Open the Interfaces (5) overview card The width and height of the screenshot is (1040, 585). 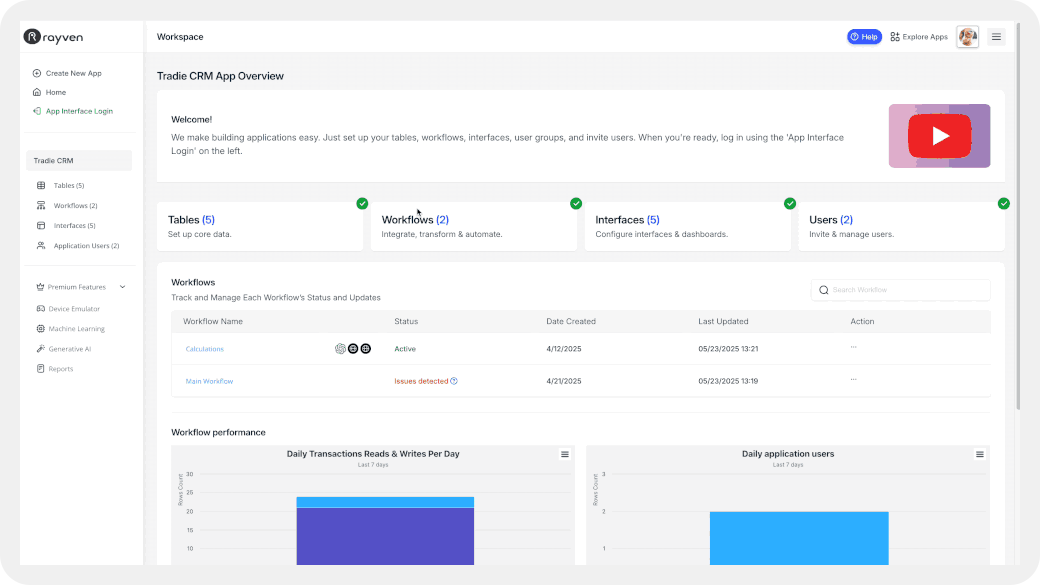(687, 226)
